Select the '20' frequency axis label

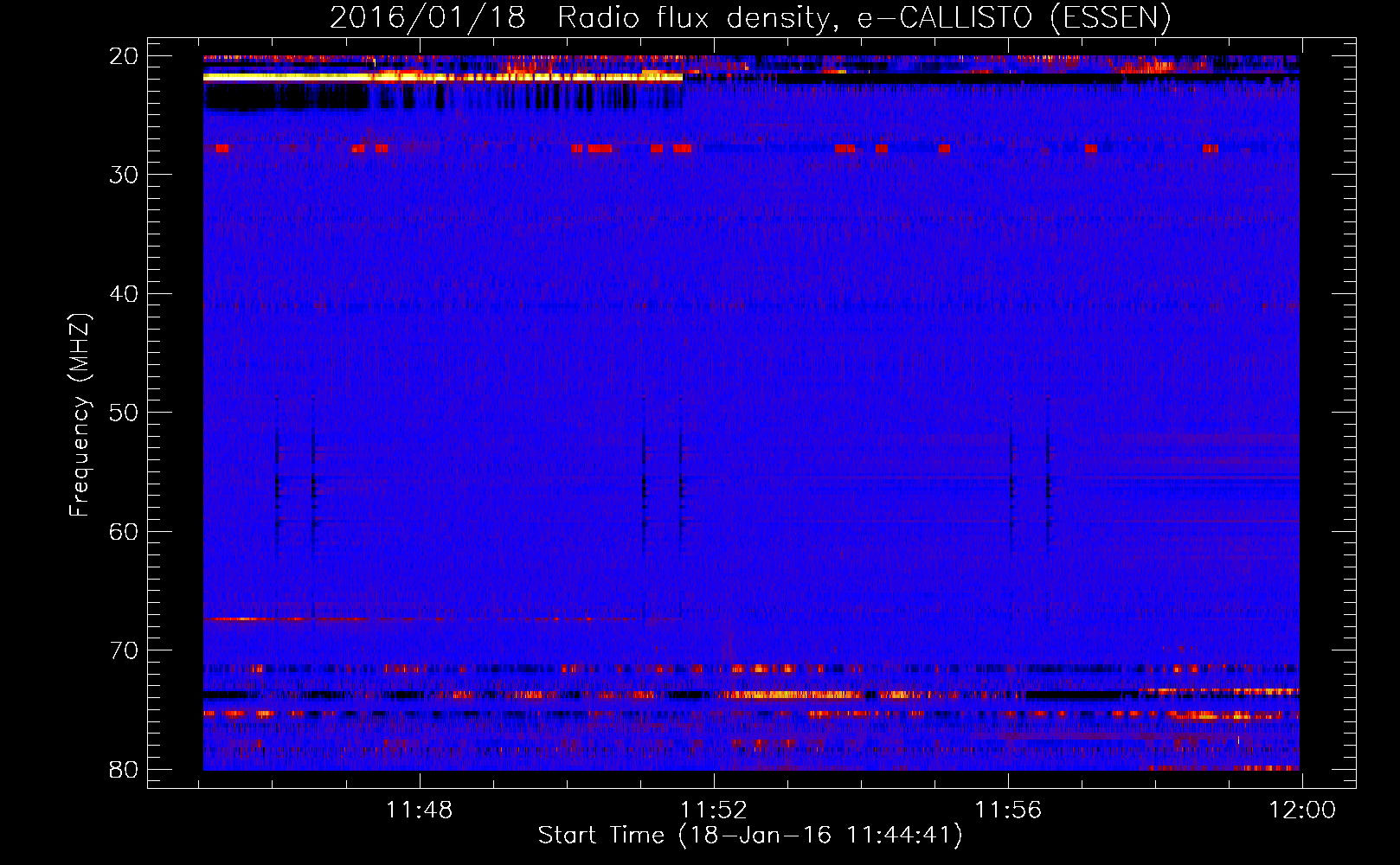point(125,56)
